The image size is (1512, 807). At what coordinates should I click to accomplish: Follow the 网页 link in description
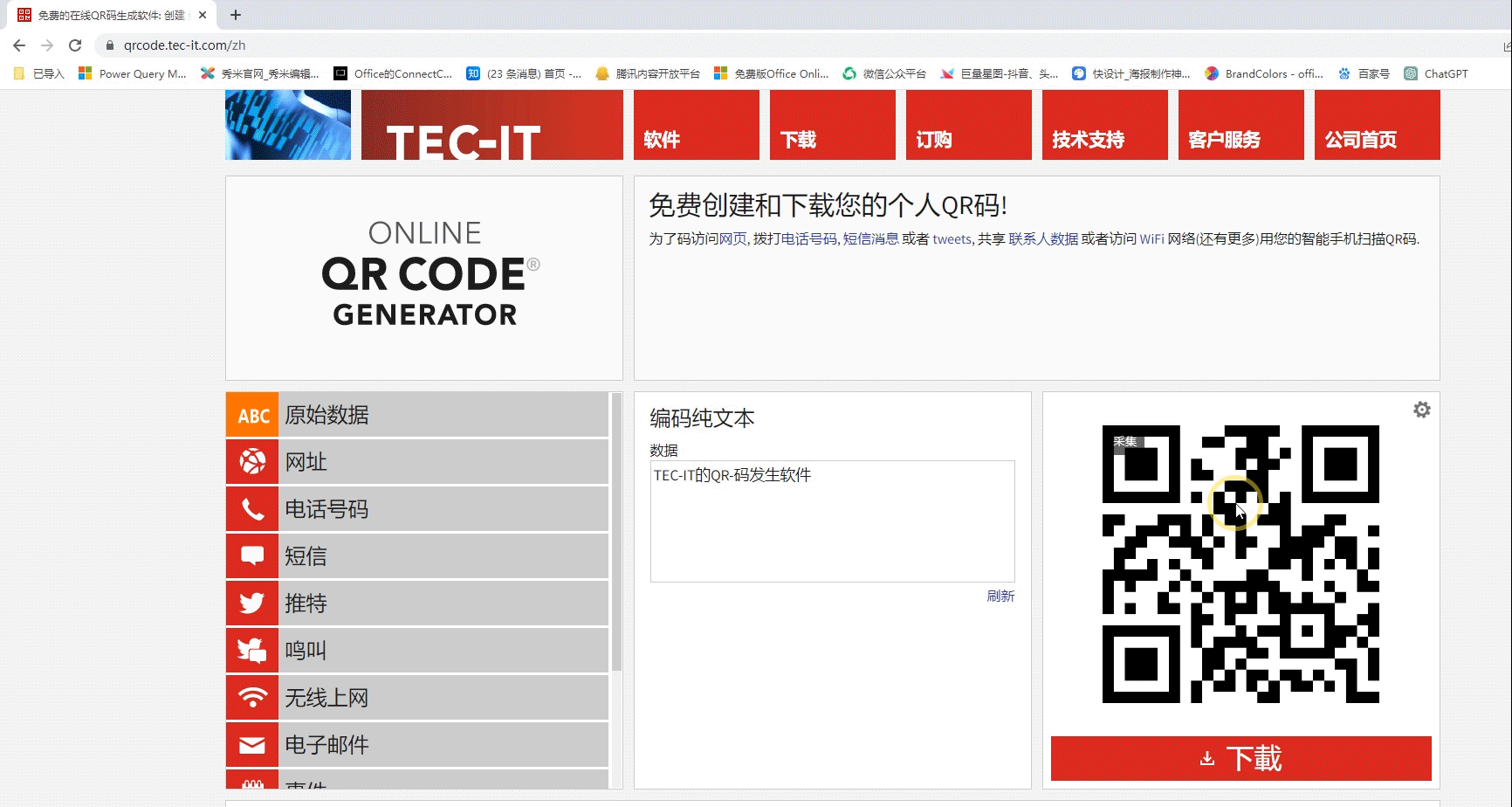733,238
